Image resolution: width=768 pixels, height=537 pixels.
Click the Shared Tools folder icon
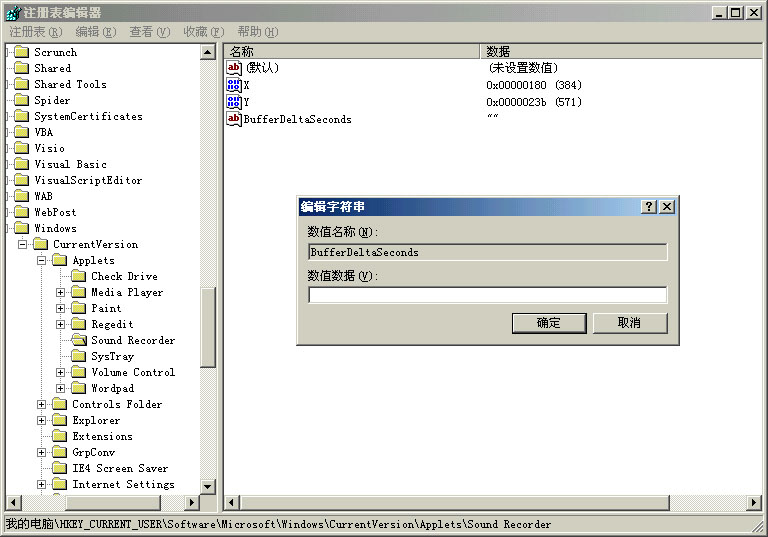22,84
